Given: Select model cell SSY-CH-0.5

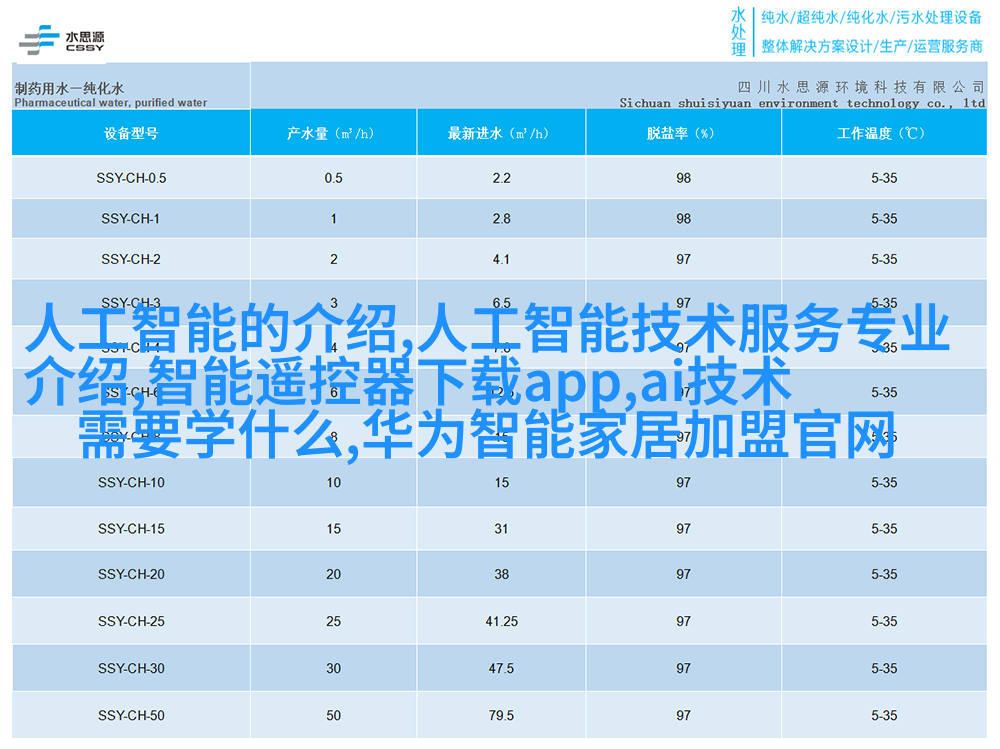Looking at the screenshot, I should pyautogui.click(x=131, y=178).
